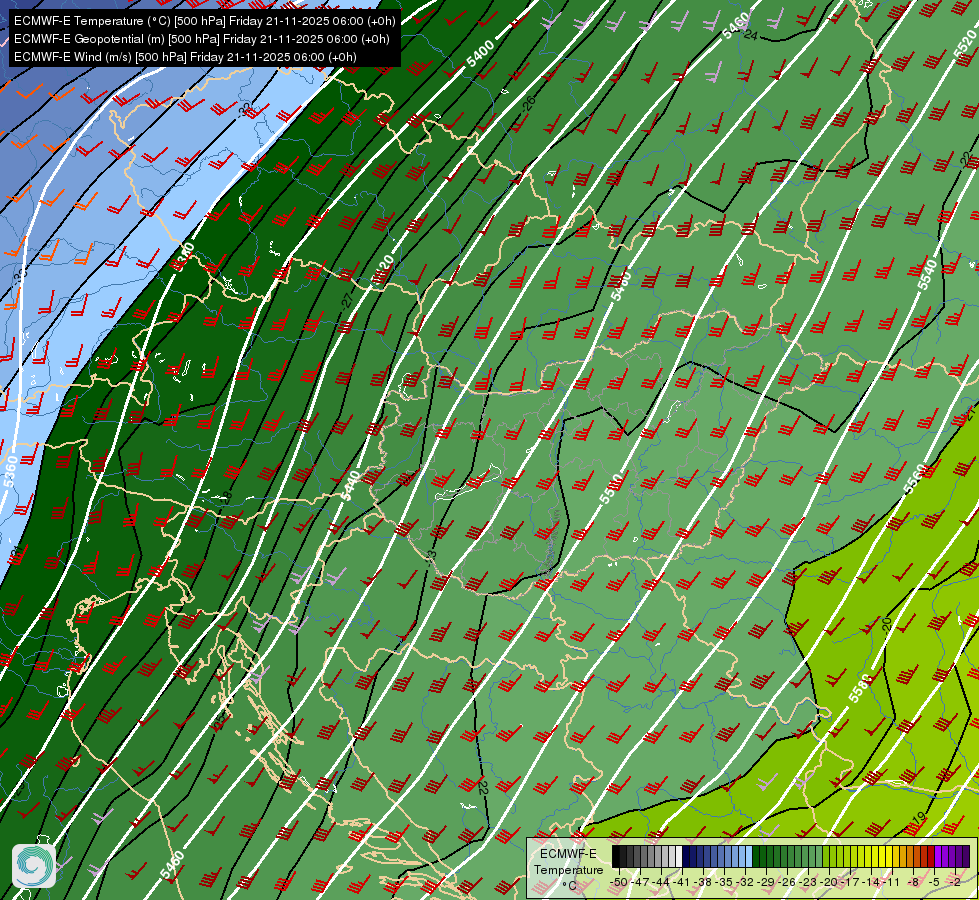Click the '5560' geopotential contour label
979x900 pixels.
(x=915, y=478)
